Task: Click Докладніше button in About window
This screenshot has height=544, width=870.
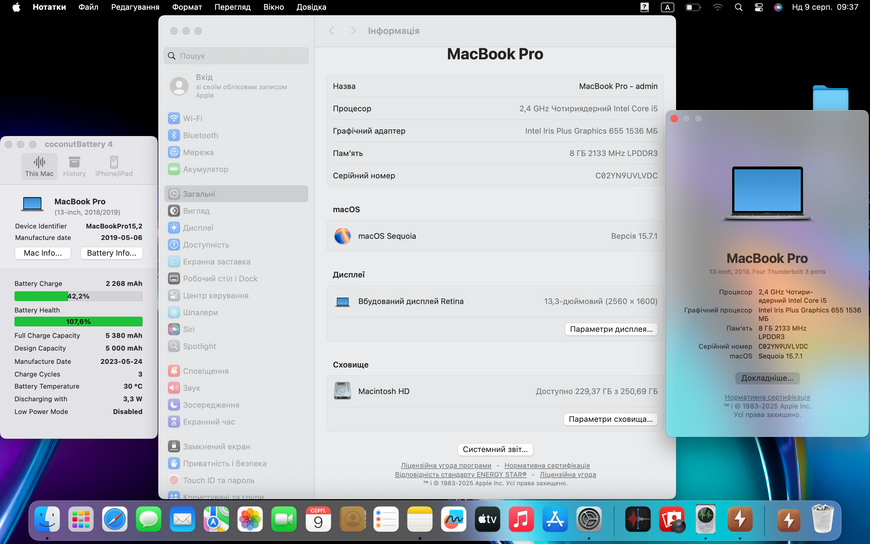Action: 767,378
